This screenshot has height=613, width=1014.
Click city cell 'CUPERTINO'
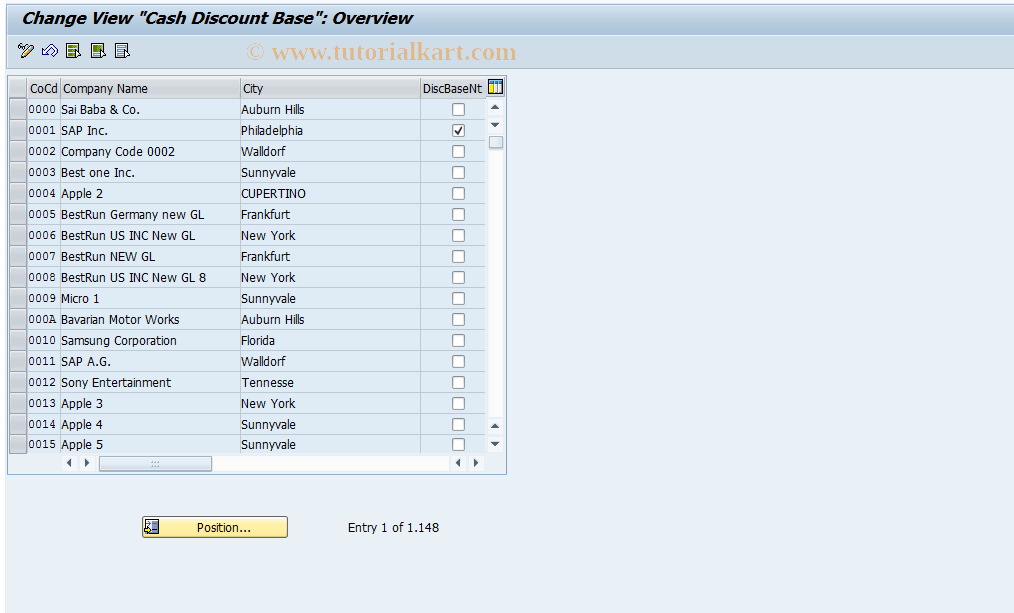click(x=330, y=193)
